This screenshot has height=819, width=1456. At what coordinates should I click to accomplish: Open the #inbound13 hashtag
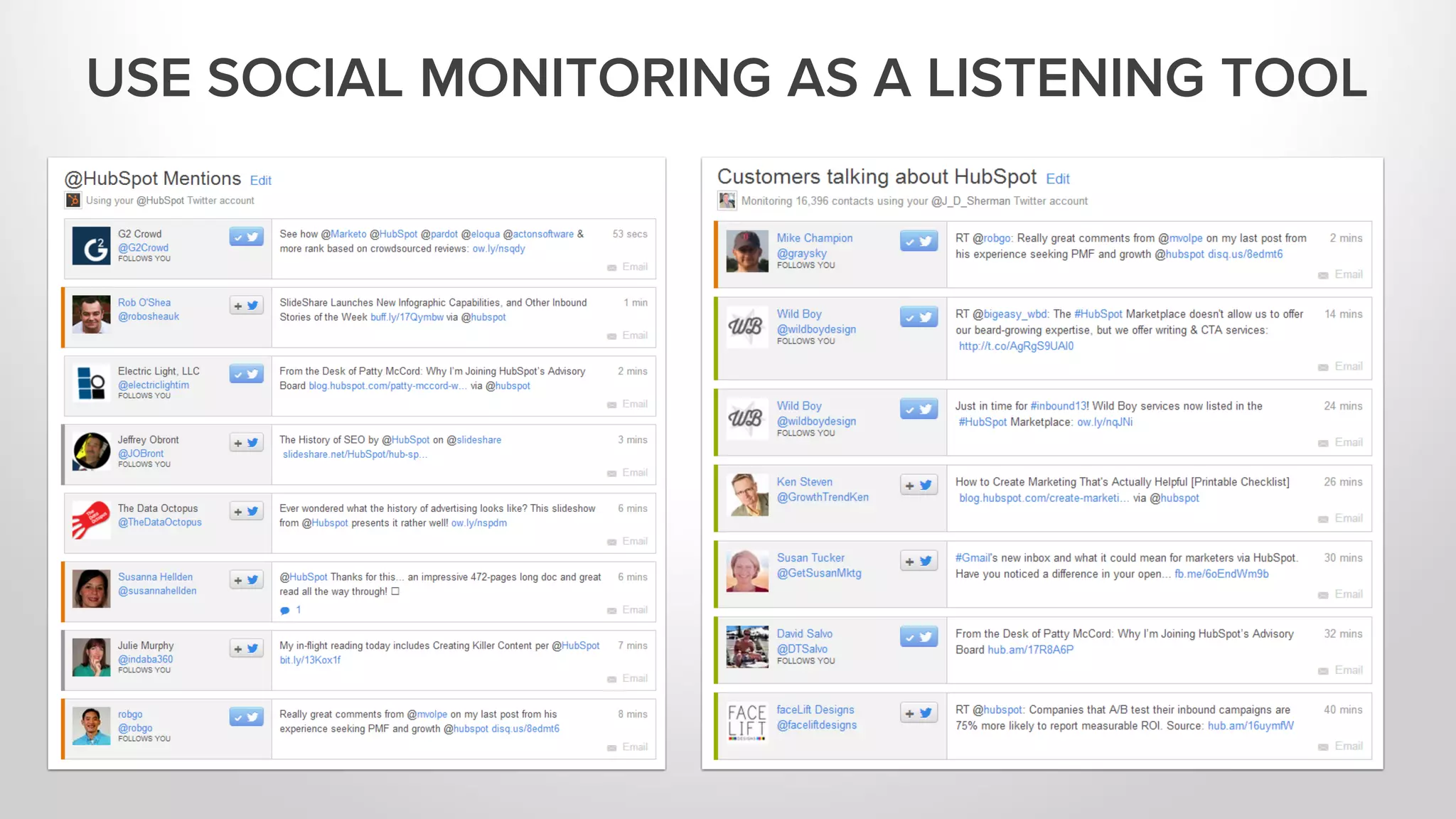1059,406
